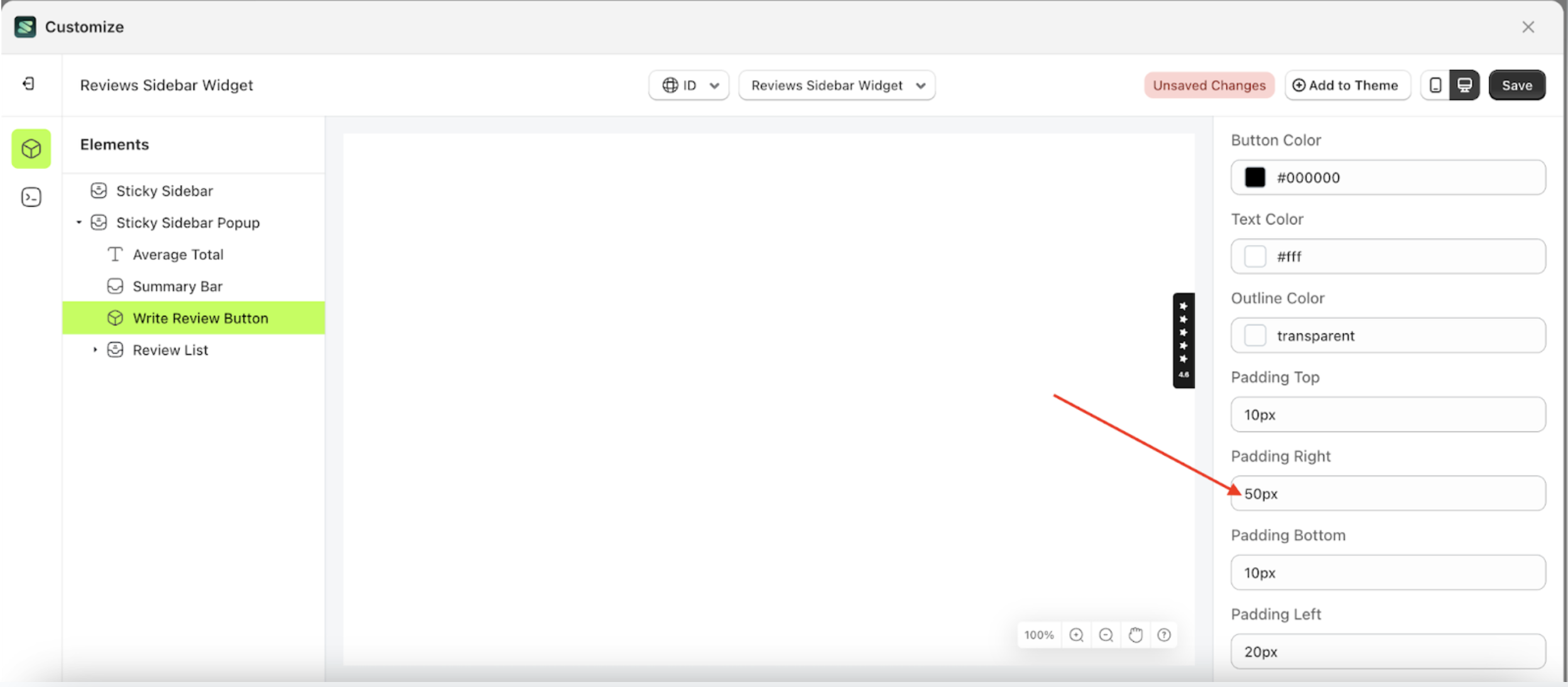The image size is (1568, 687).
Task: Switch preview to mobile view
Action: pyautogui.click(x=1434, y=85)
